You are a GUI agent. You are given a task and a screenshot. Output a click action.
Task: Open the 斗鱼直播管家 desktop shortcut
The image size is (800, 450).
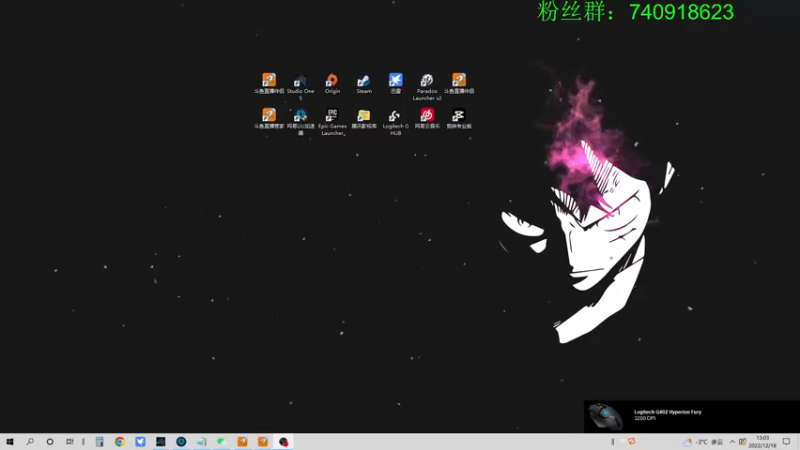pos(269,118)
